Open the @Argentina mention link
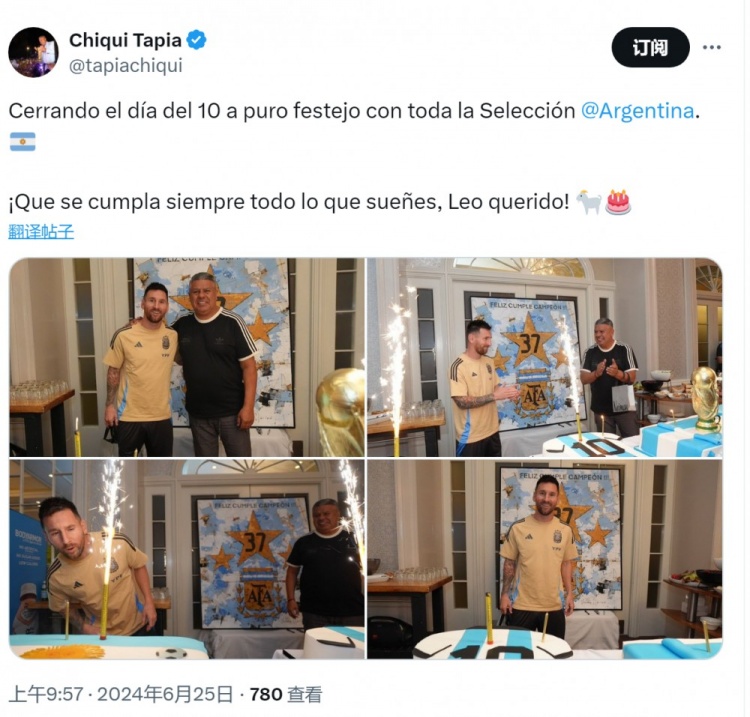The image size is (750, 717). pyautogui.click(x=638, y=111)
